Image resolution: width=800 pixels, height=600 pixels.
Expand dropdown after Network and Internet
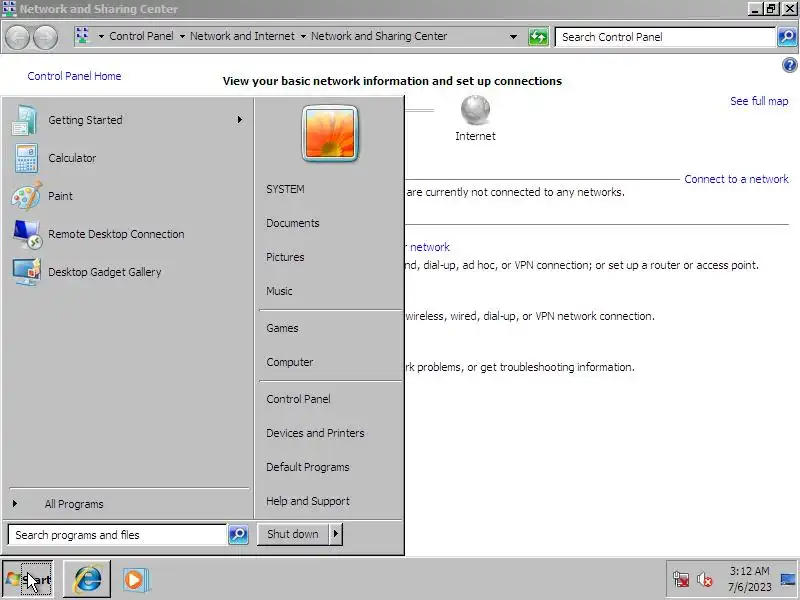[x=303, y=36]
